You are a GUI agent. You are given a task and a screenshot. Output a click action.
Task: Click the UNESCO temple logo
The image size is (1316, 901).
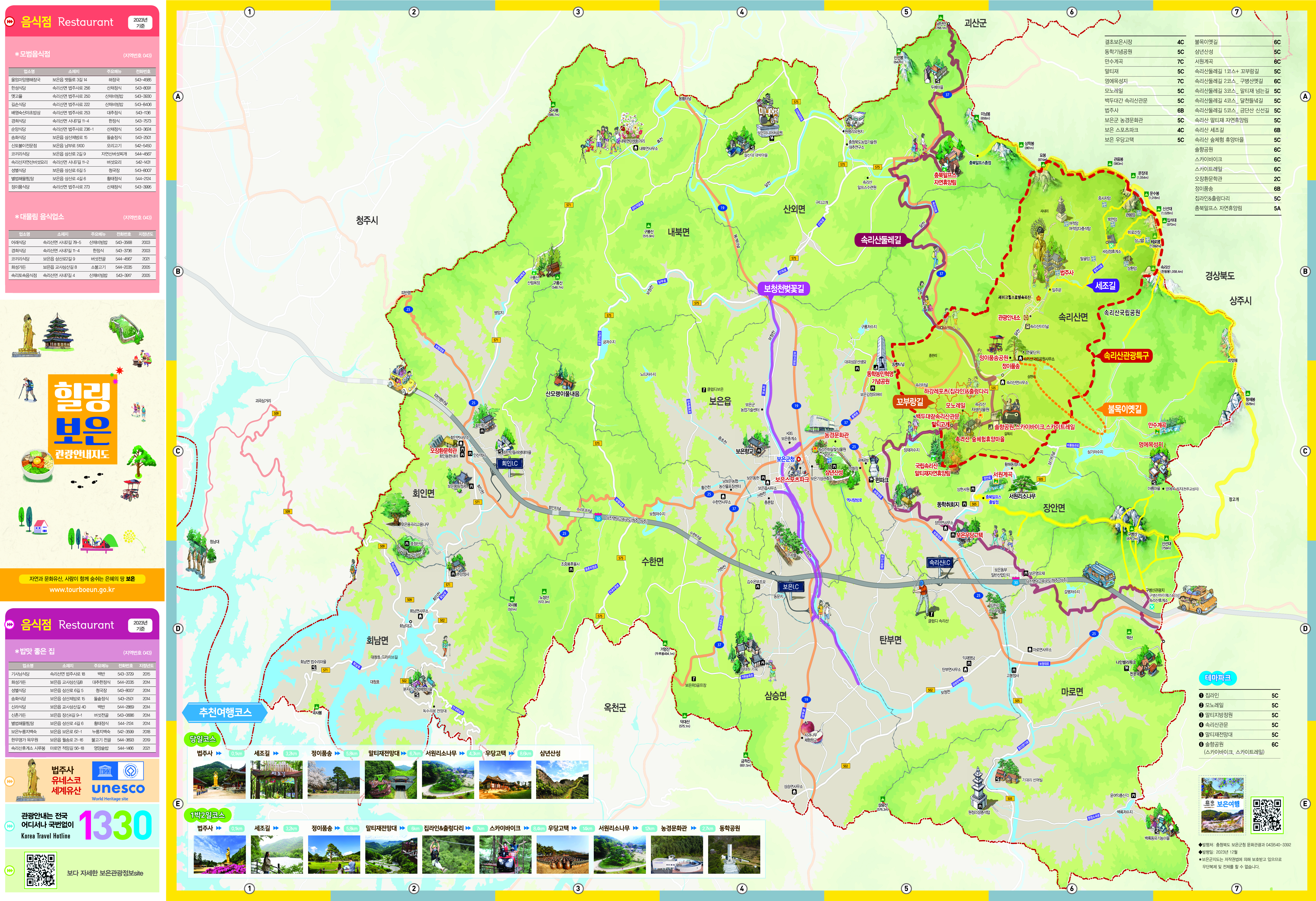click(105, 771)
